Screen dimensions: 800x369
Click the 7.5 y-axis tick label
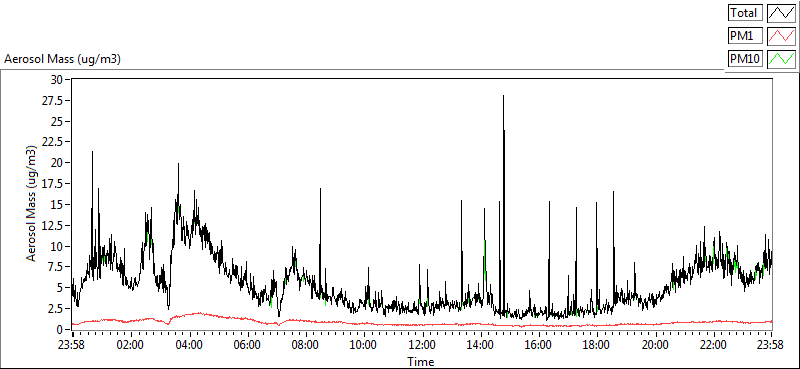coord(56,267)
